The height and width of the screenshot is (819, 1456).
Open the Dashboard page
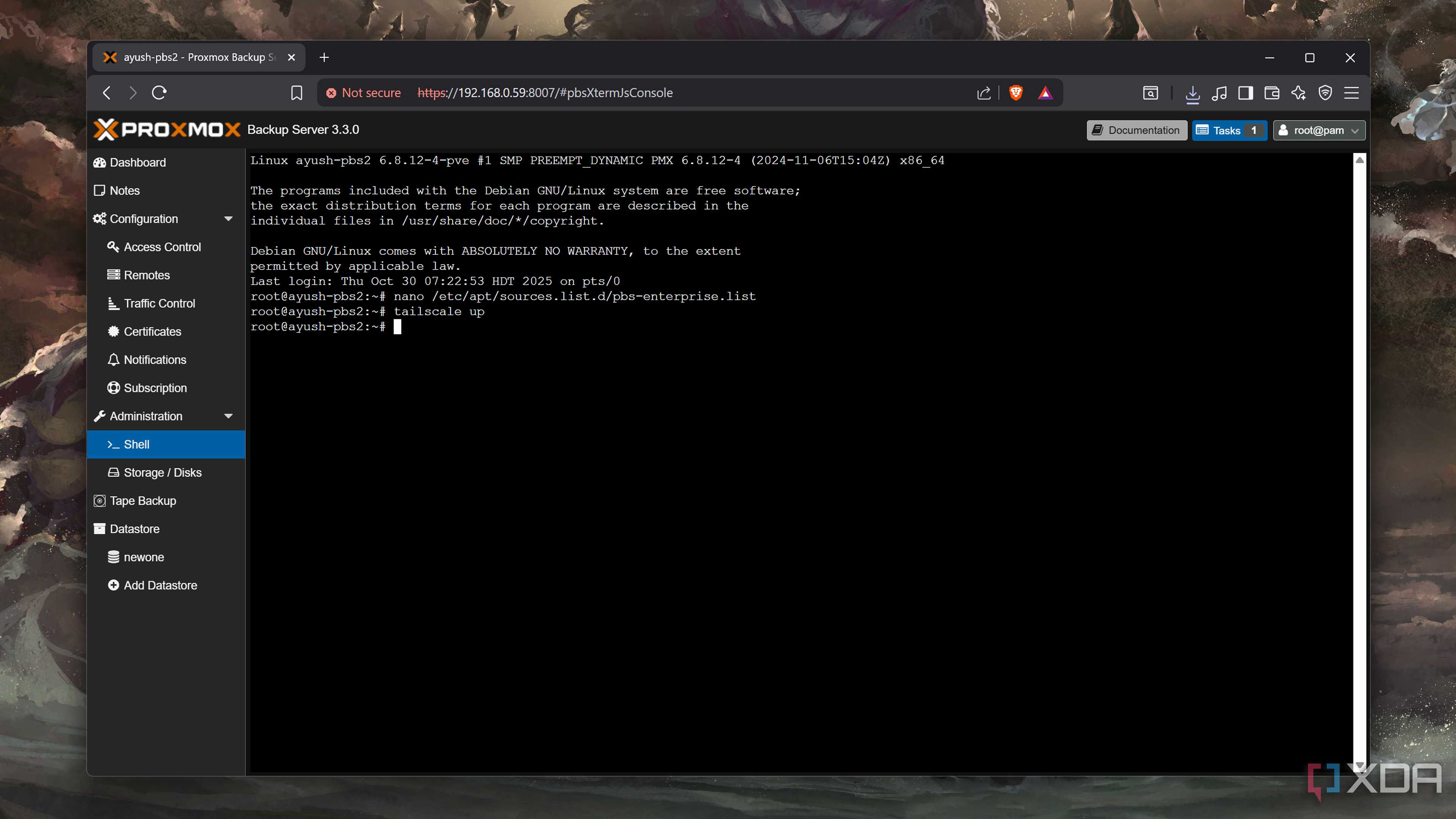(x=166, y=162)
